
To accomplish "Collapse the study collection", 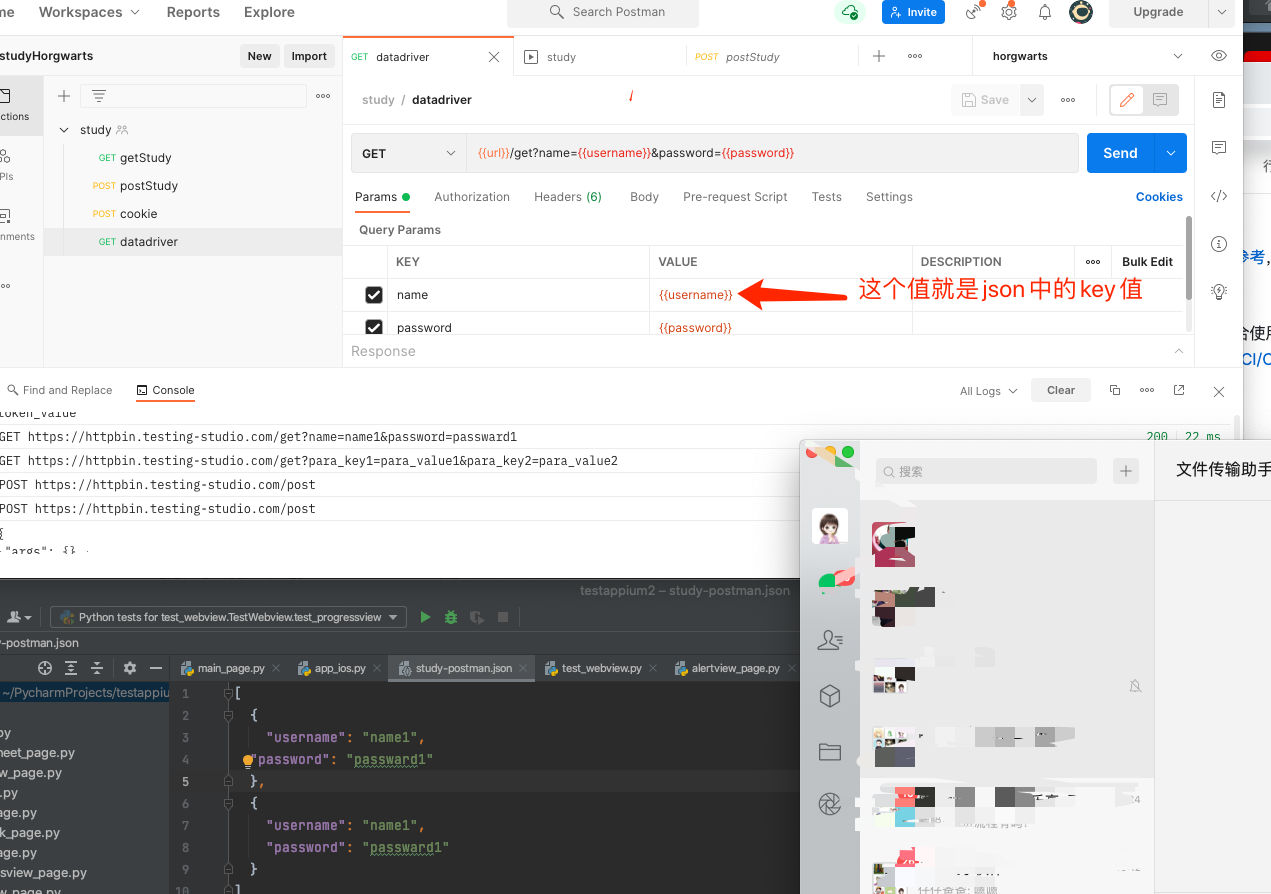I will [x=64, y=130].
